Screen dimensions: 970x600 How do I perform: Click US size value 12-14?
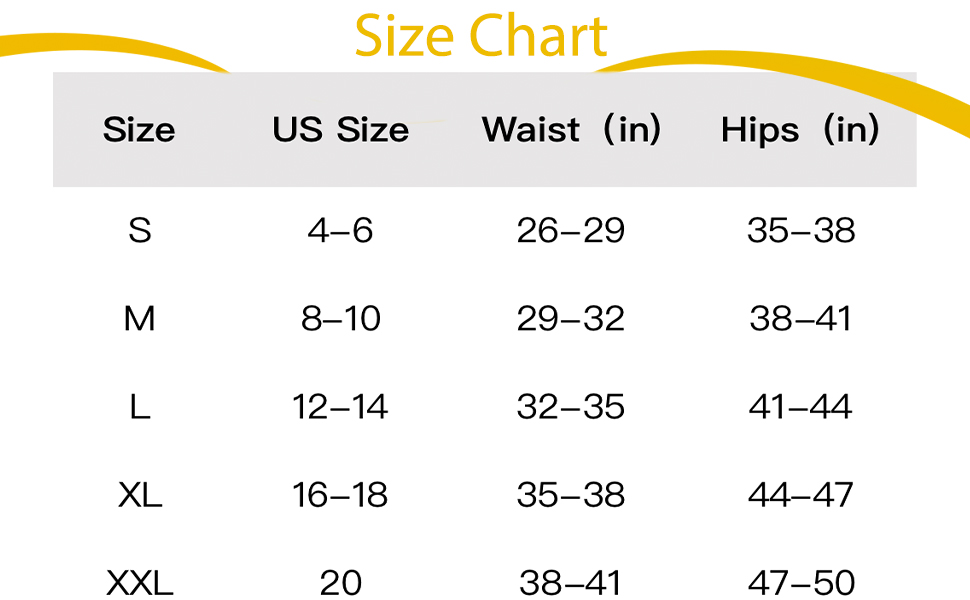click(340, 408)
